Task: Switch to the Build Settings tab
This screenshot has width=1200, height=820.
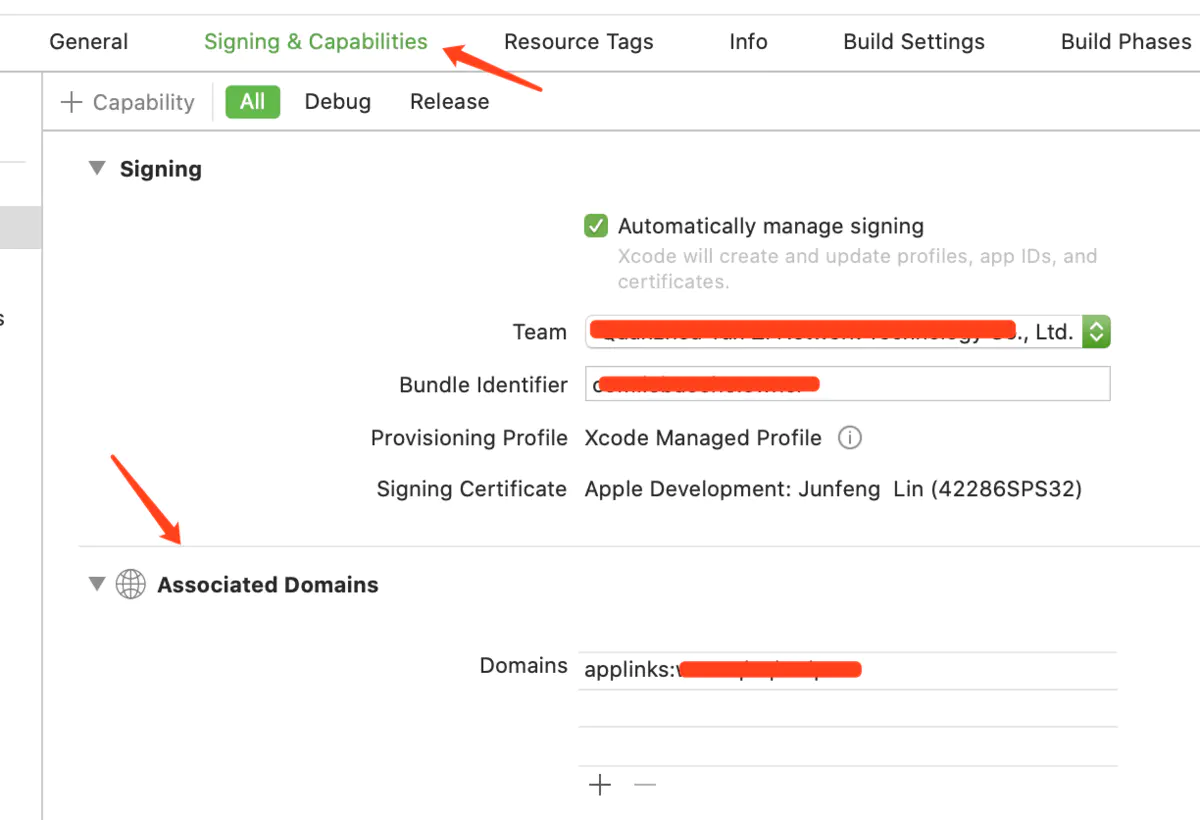Action: click(914, 42)
